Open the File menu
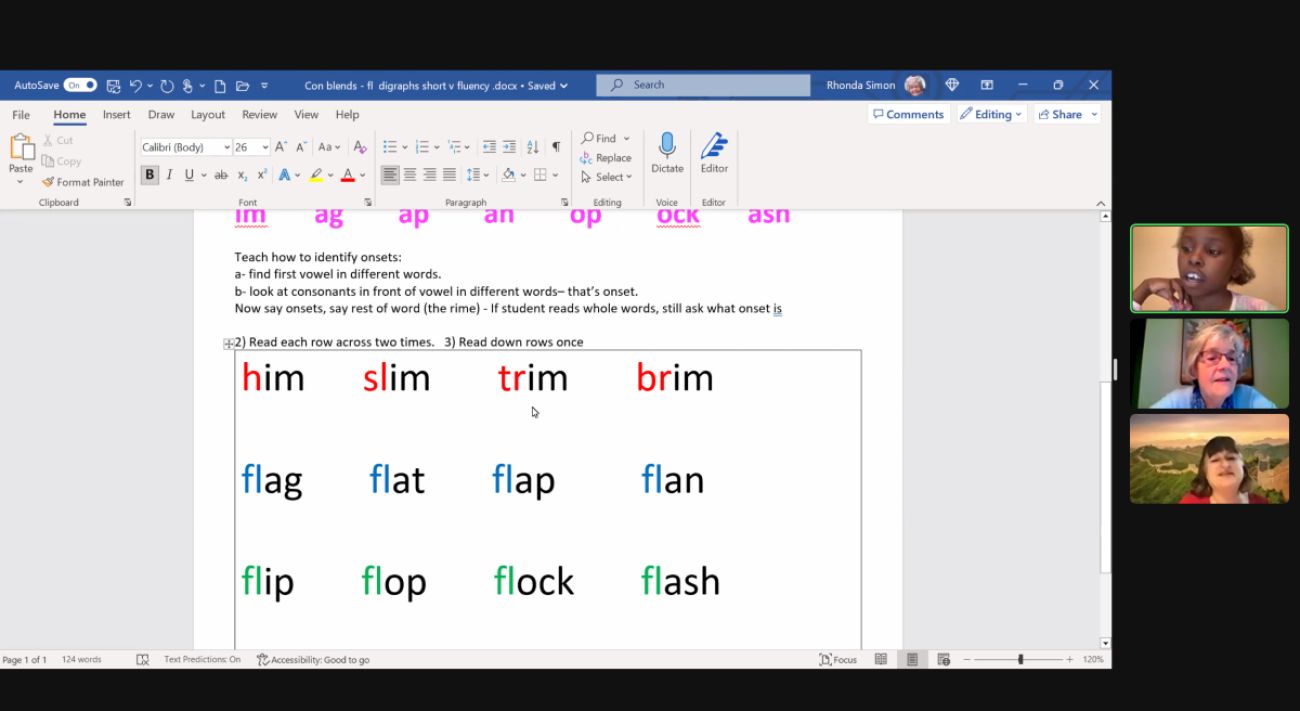 (x=21, y=115)
